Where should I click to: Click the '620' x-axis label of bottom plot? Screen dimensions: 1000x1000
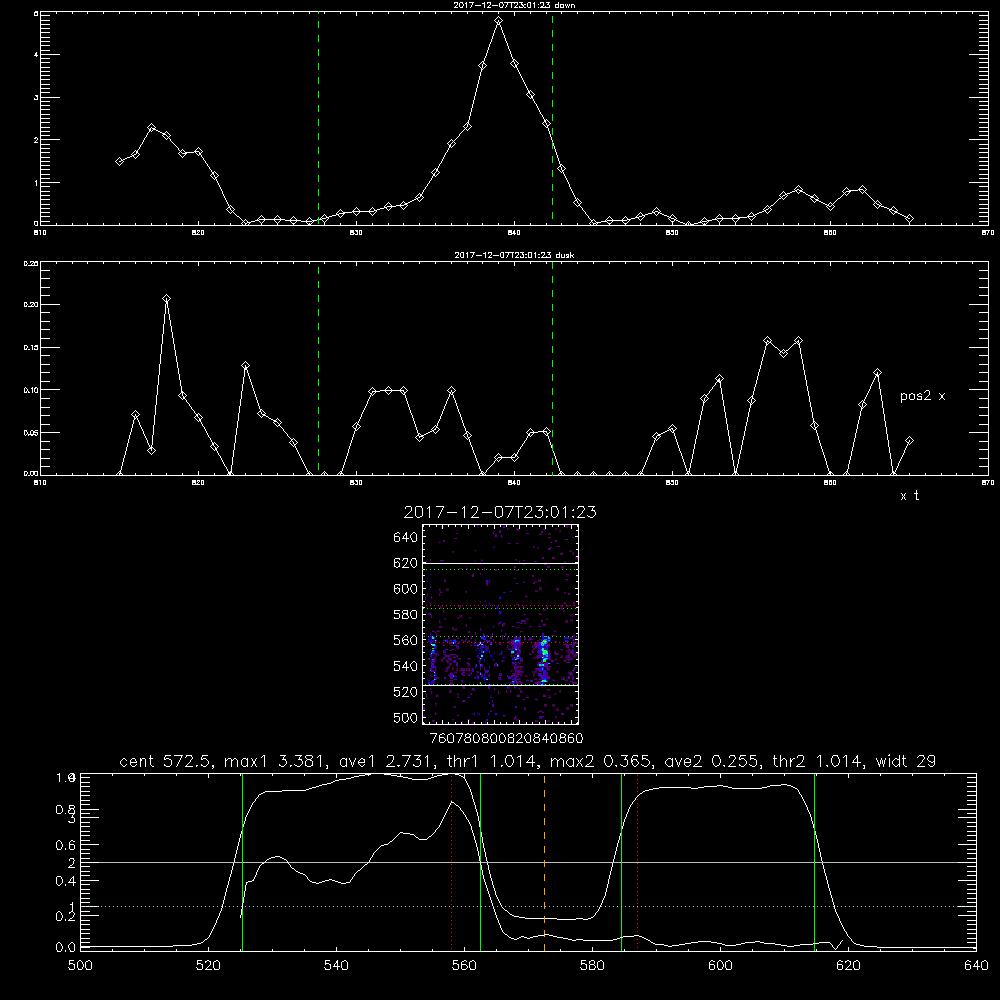coord(848,965)
